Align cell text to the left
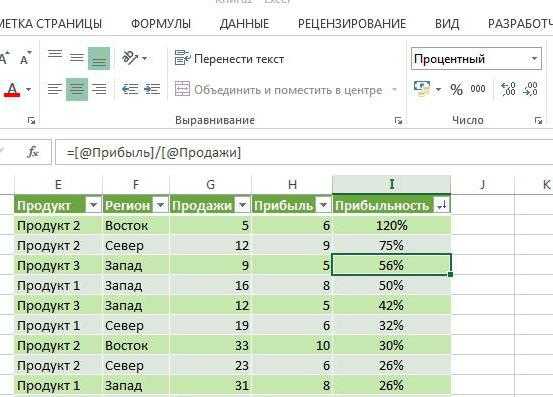Image resolution: width=553 pixels, height=397 pixels. pos(55,89)
